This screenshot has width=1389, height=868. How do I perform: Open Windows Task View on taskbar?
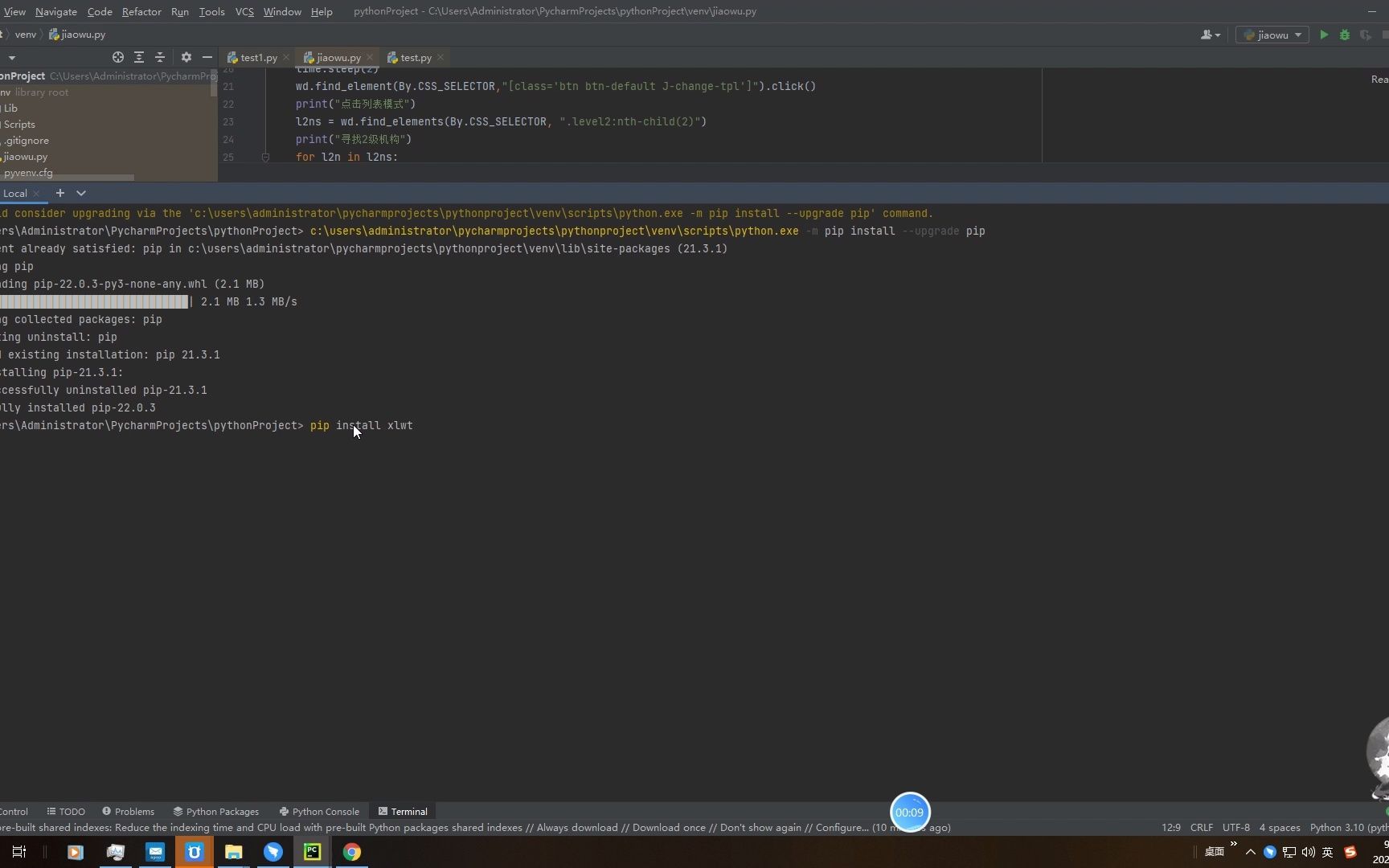click(x=19, y=852)
